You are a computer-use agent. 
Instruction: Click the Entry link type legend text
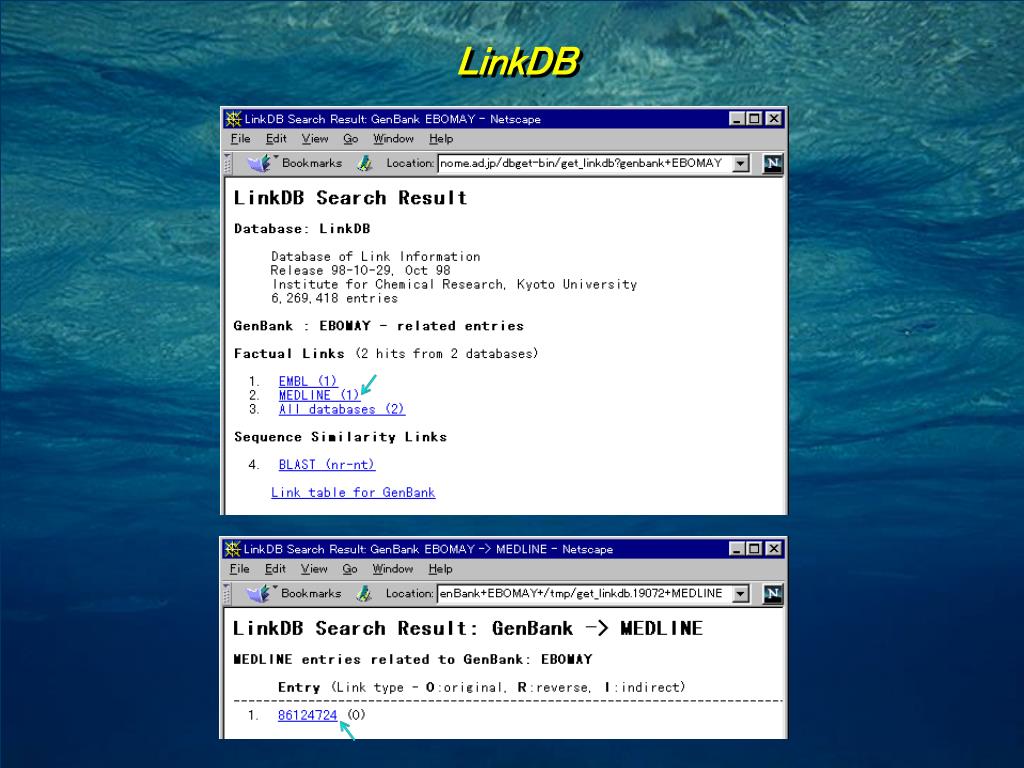(x=481, y=688)
